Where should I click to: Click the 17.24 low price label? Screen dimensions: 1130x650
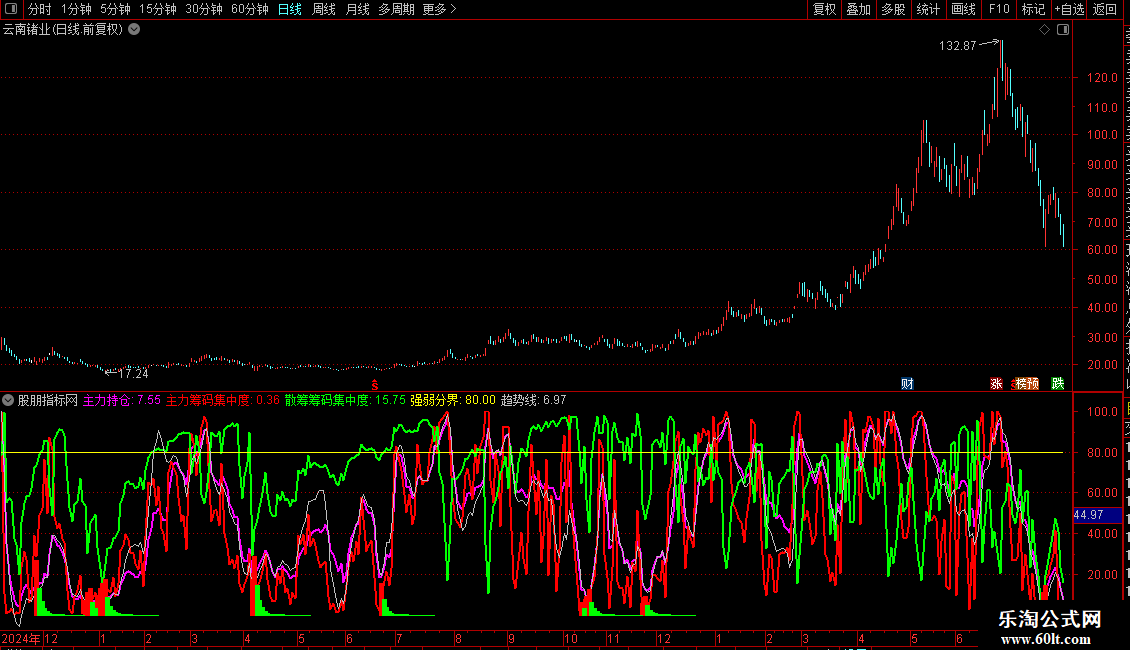click(x=133, y=373)
